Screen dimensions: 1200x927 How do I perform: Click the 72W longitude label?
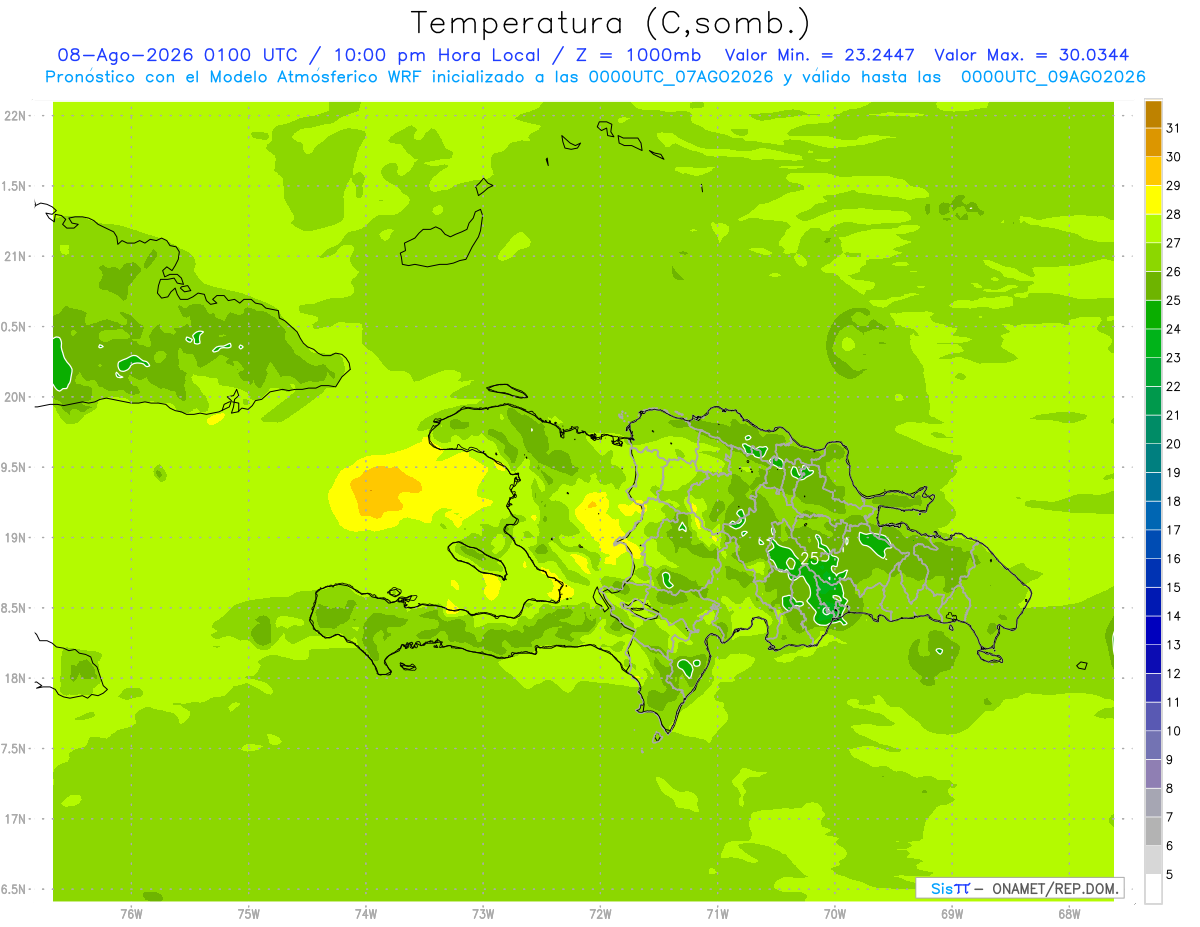[600, 914]
